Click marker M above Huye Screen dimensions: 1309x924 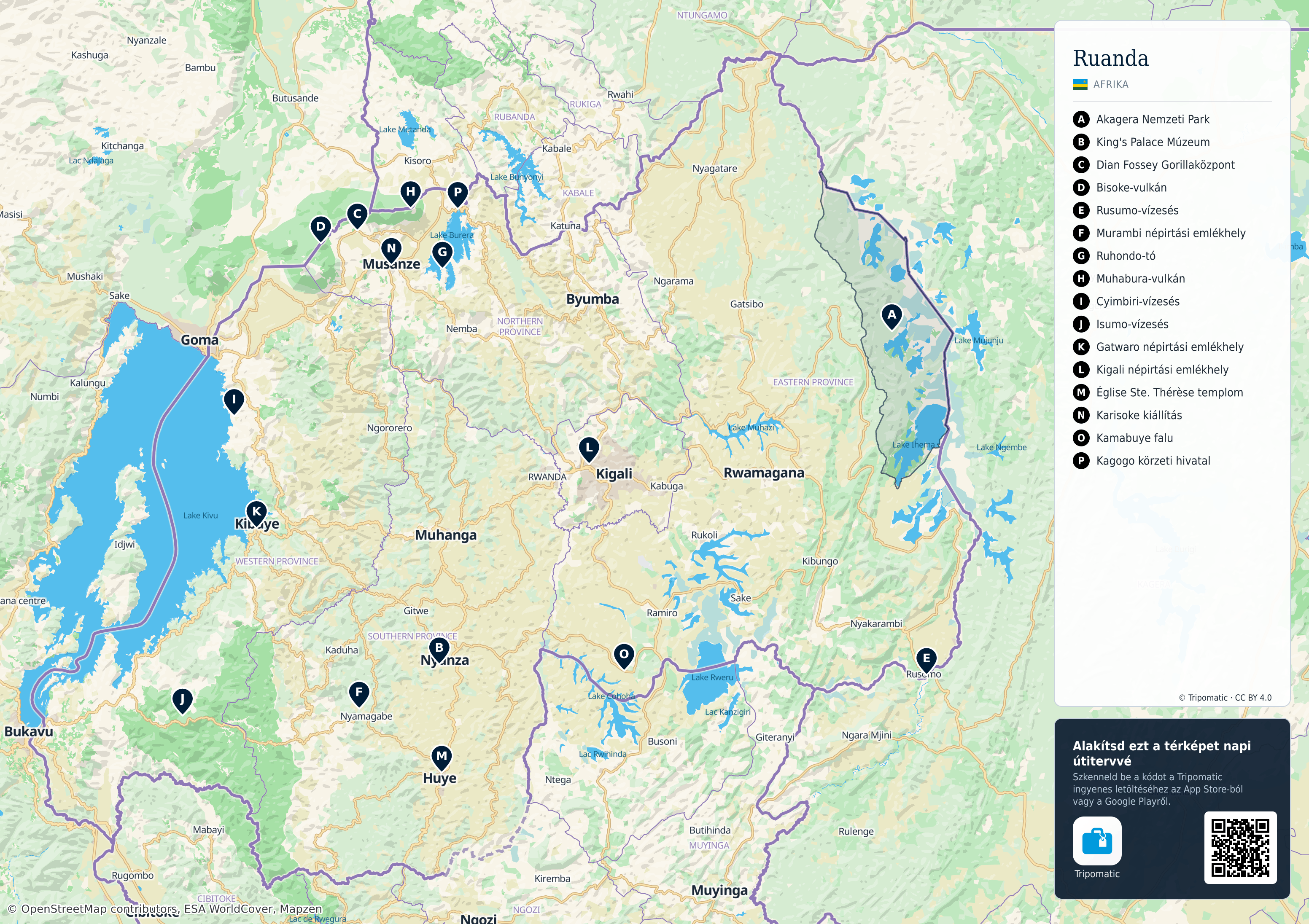click(x=441, y=758)
